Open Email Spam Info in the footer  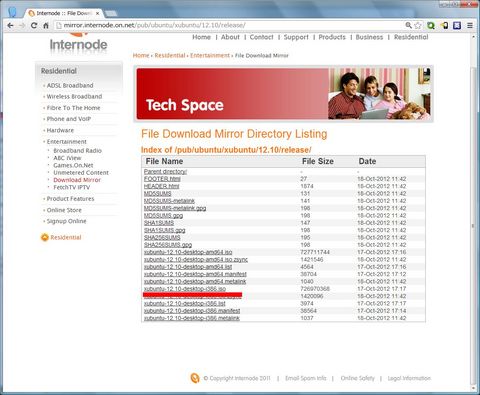pos(306,378)
